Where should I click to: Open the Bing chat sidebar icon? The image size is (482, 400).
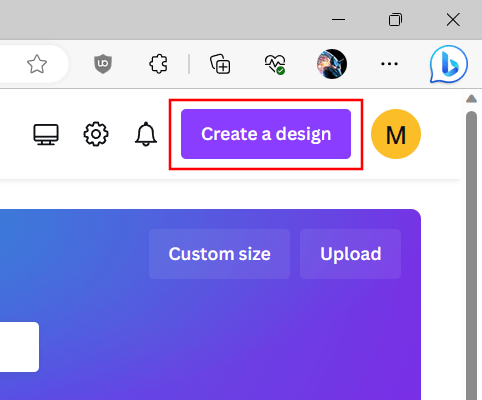[448, 64]
